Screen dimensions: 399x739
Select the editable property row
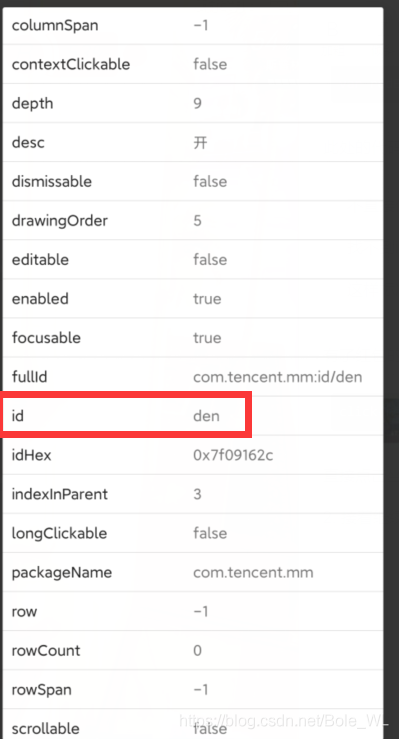click(x=193, y=260)
